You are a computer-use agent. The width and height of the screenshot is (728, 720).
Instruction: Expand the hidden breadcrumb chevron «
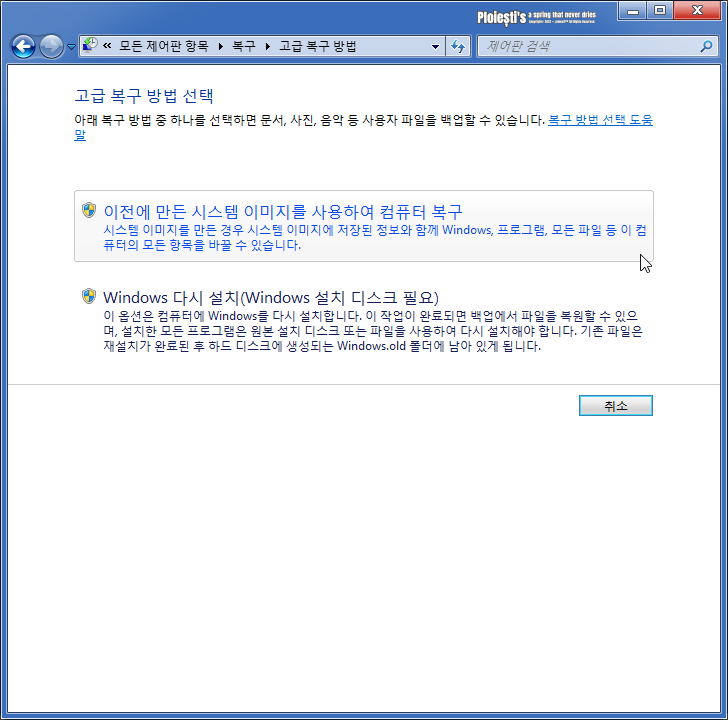(x=107, y=45)
